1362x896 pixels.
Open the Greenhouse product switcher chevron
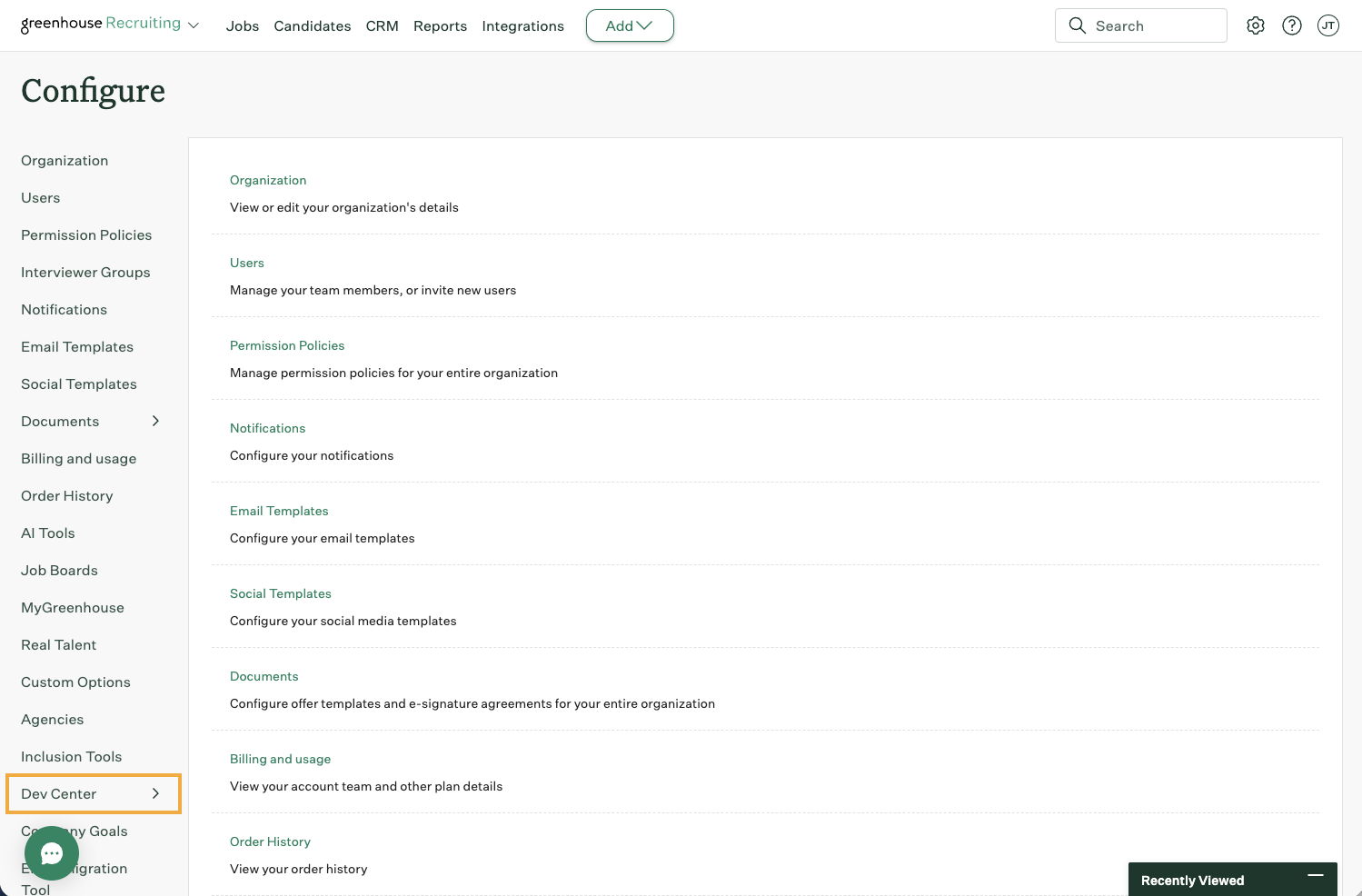click(x=194, y=25)
